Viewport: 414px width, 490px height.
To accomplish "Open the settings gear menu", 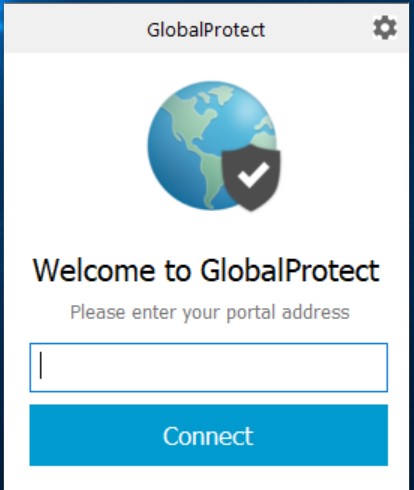I will pos(385,28).
